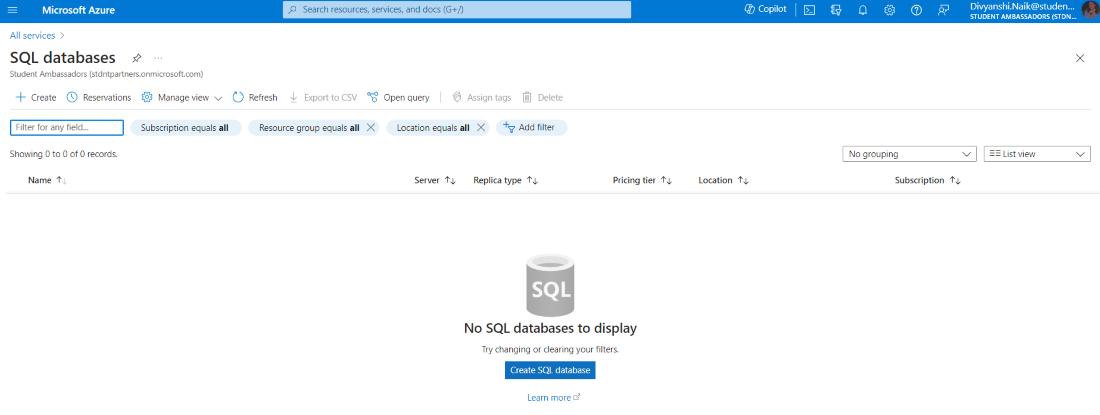1100x415 pixels.
Task: Open the more options ellipsis beside title
Action: pyautogui.click(x=158, y=58)
